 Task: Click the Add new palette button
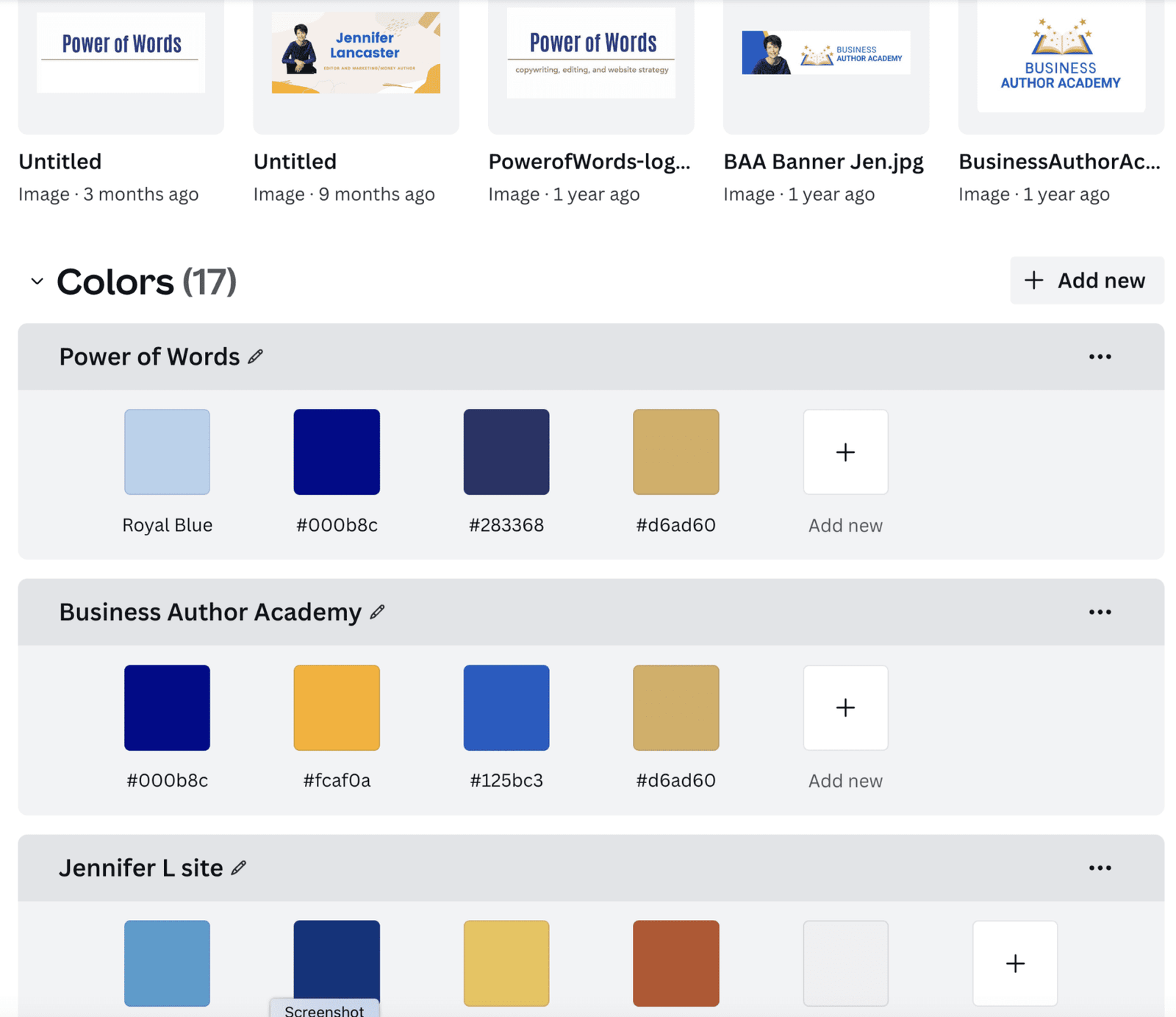(1086, 280)
